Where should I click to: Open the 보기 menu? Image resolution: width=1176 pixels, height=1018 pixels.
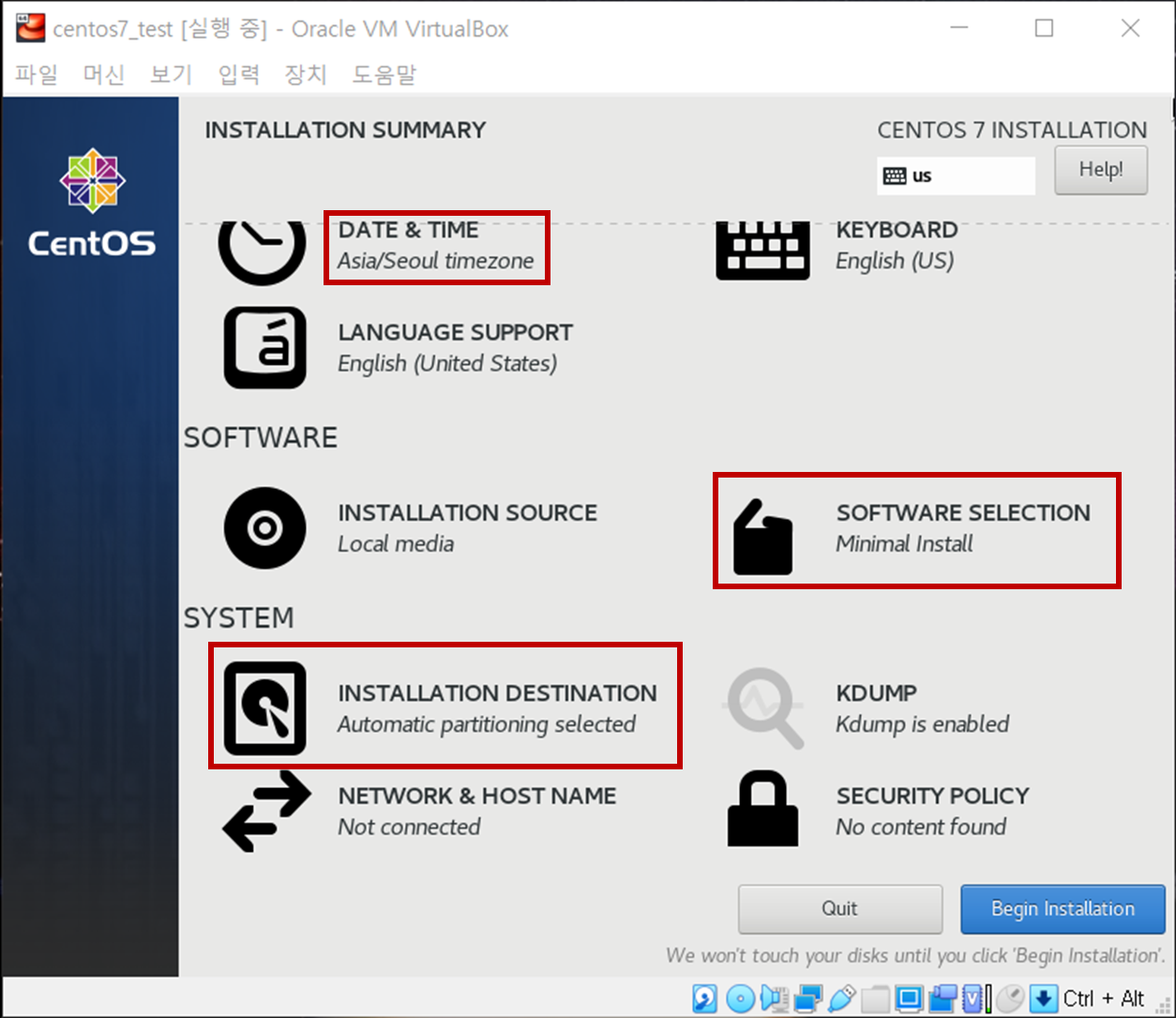pos(172,74)
